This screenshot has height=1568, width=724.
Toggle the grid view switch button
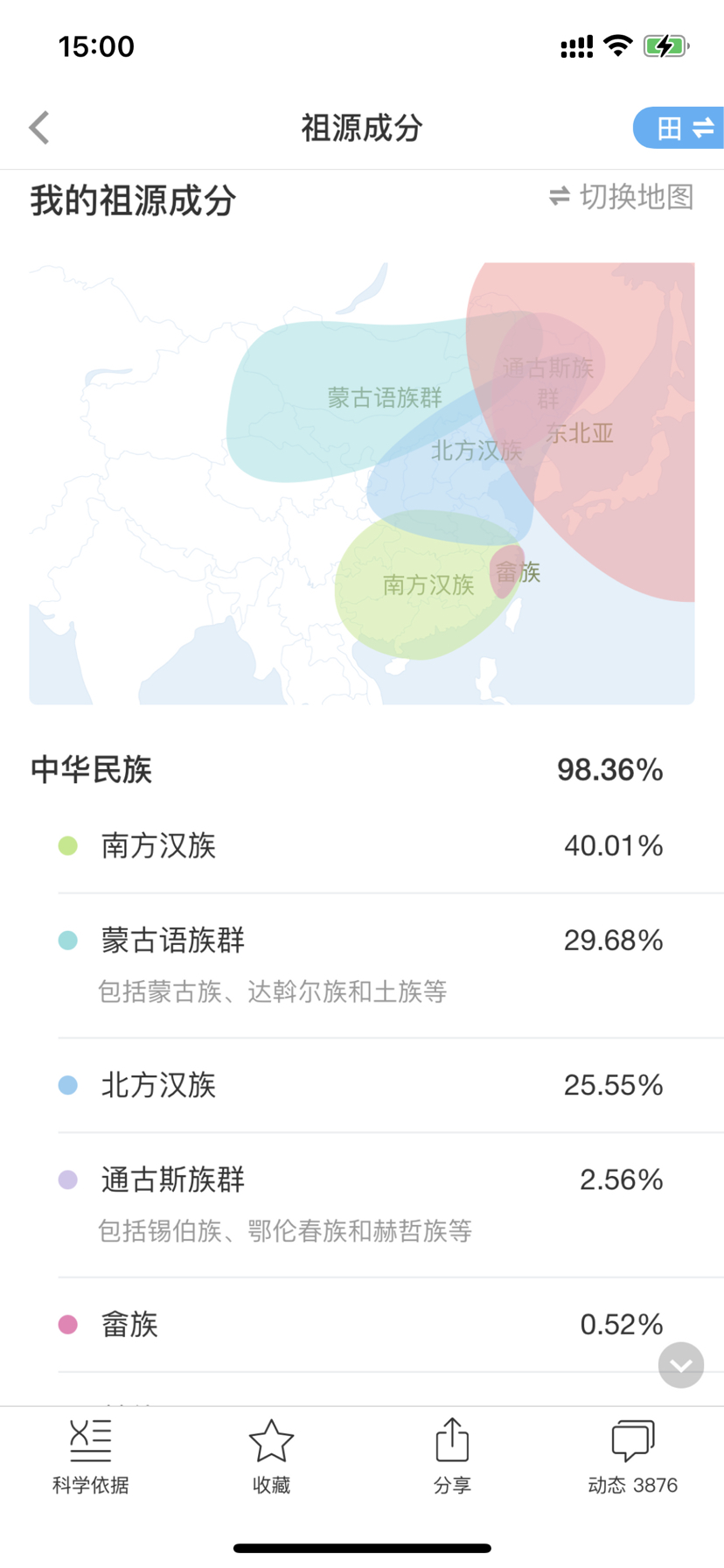679,129
